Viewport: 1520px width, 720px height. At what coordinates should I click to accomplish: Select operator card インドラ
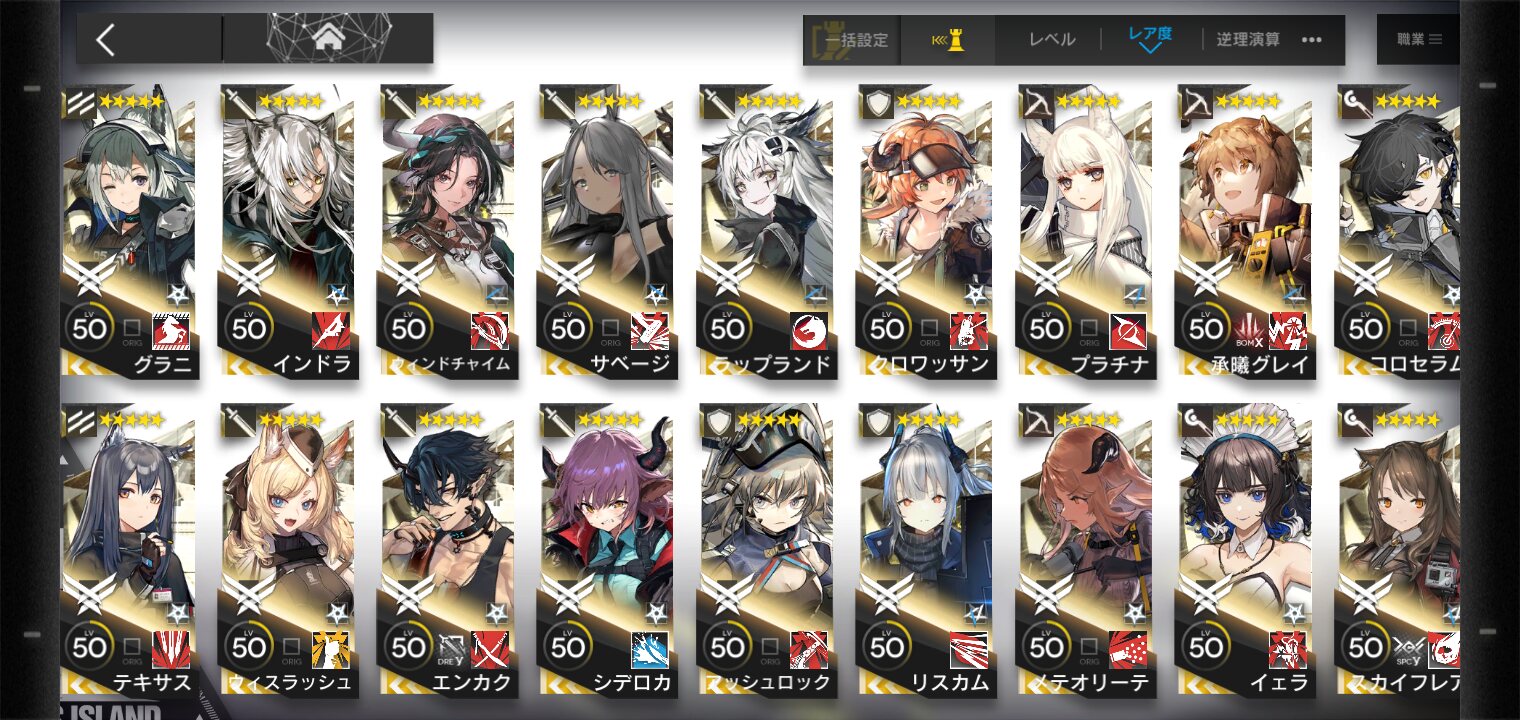click(288, 232)
